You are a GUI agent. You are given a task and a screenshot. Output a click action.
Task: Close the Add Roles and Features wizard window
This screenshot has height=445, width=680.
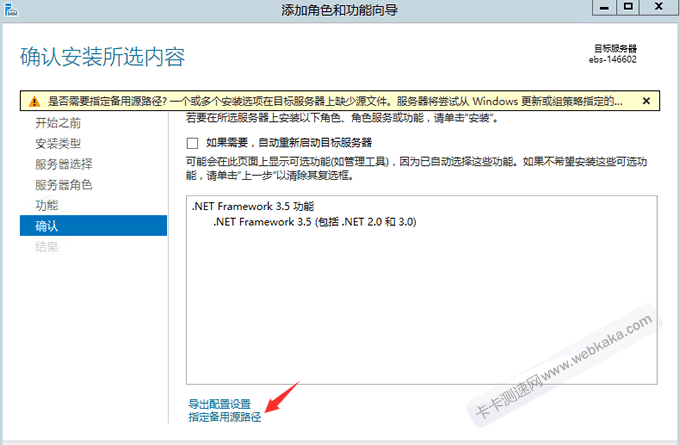click(659, 7)
